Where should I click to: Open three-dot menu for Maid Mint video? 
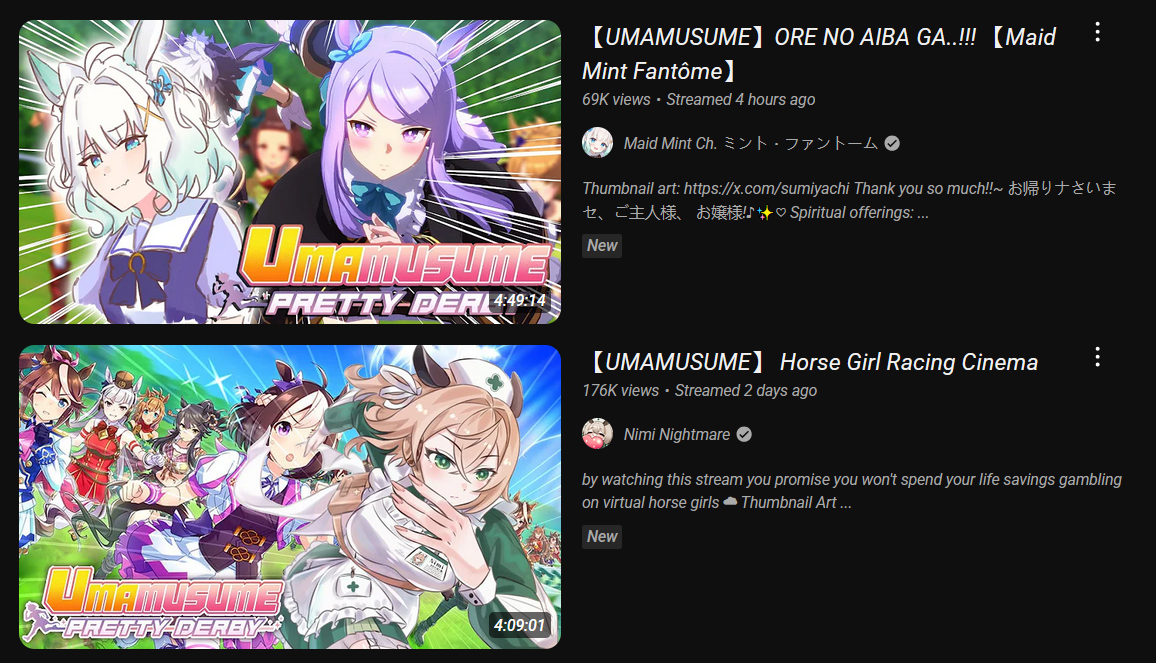click(x=1097, y=32)
